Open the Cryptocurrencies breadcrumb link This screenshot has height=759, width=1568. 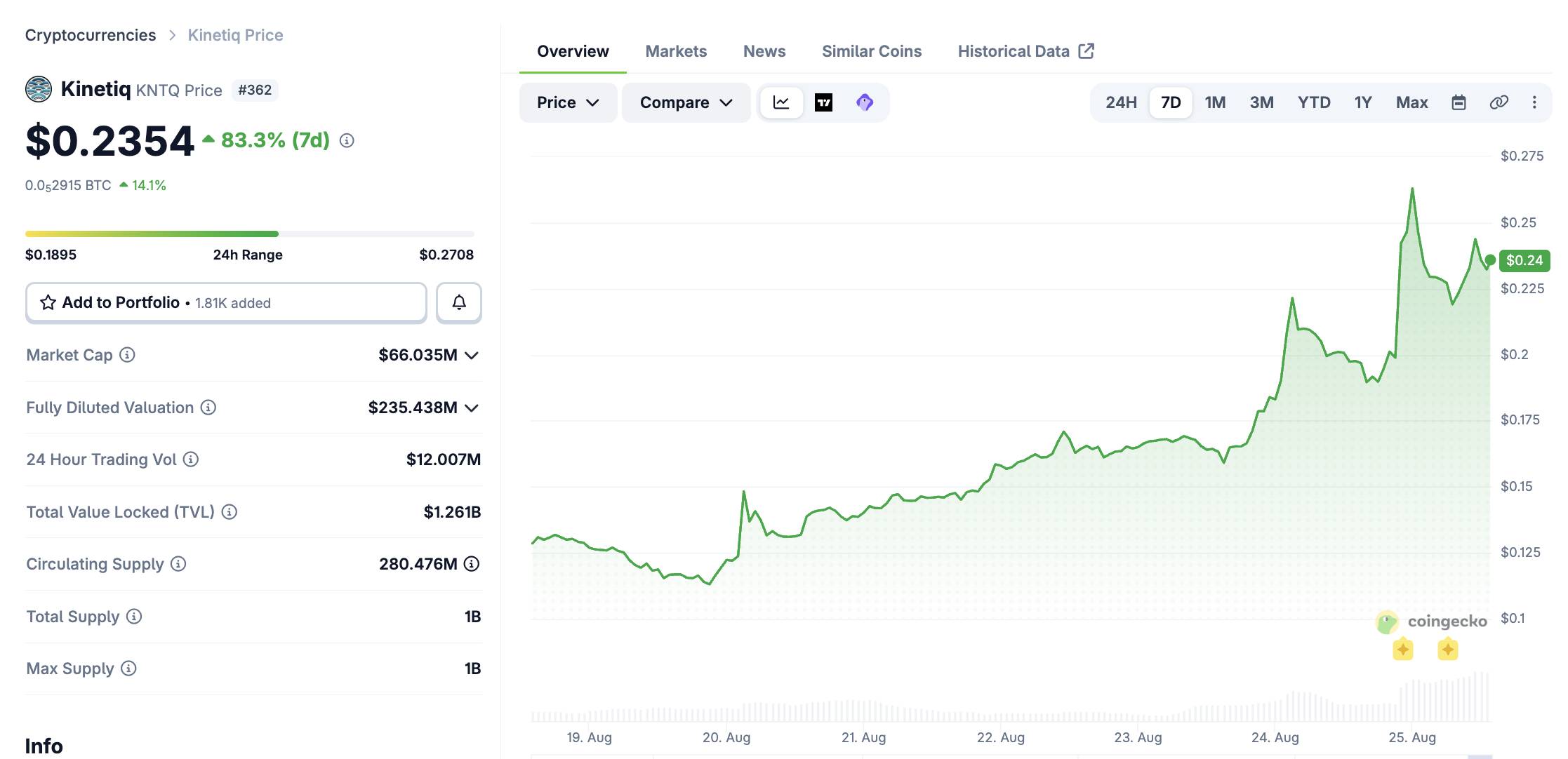click(x=91, y=35)
